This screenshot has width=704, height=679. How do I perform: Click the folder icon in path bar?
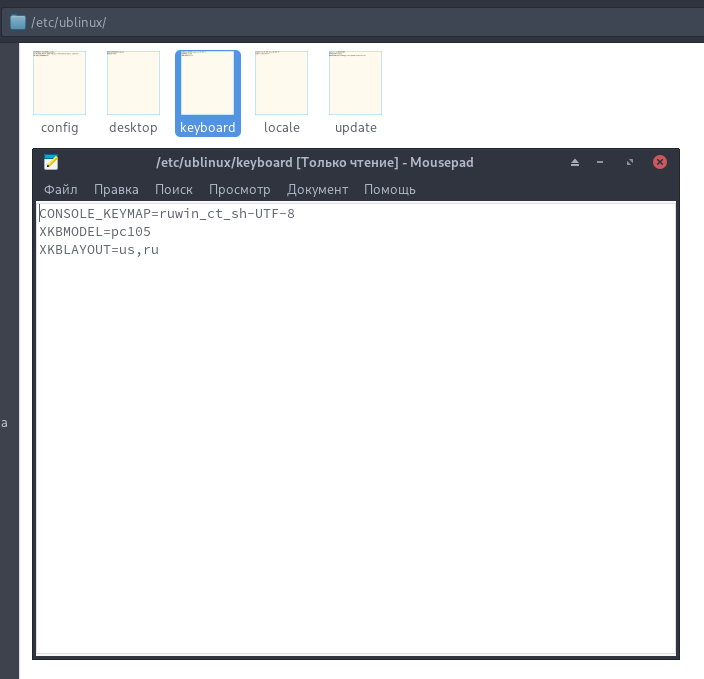point(18,22)
